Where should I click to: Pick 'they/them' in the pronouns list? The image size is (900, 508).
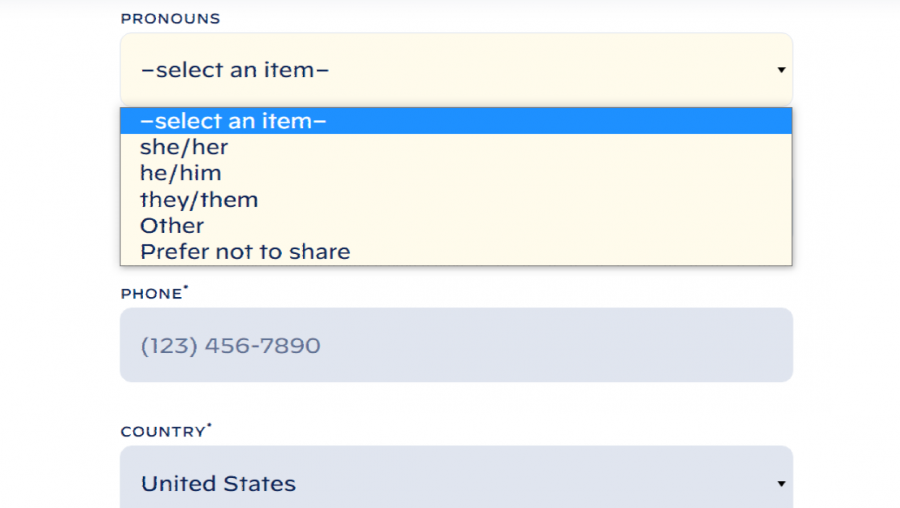[199, 200]
